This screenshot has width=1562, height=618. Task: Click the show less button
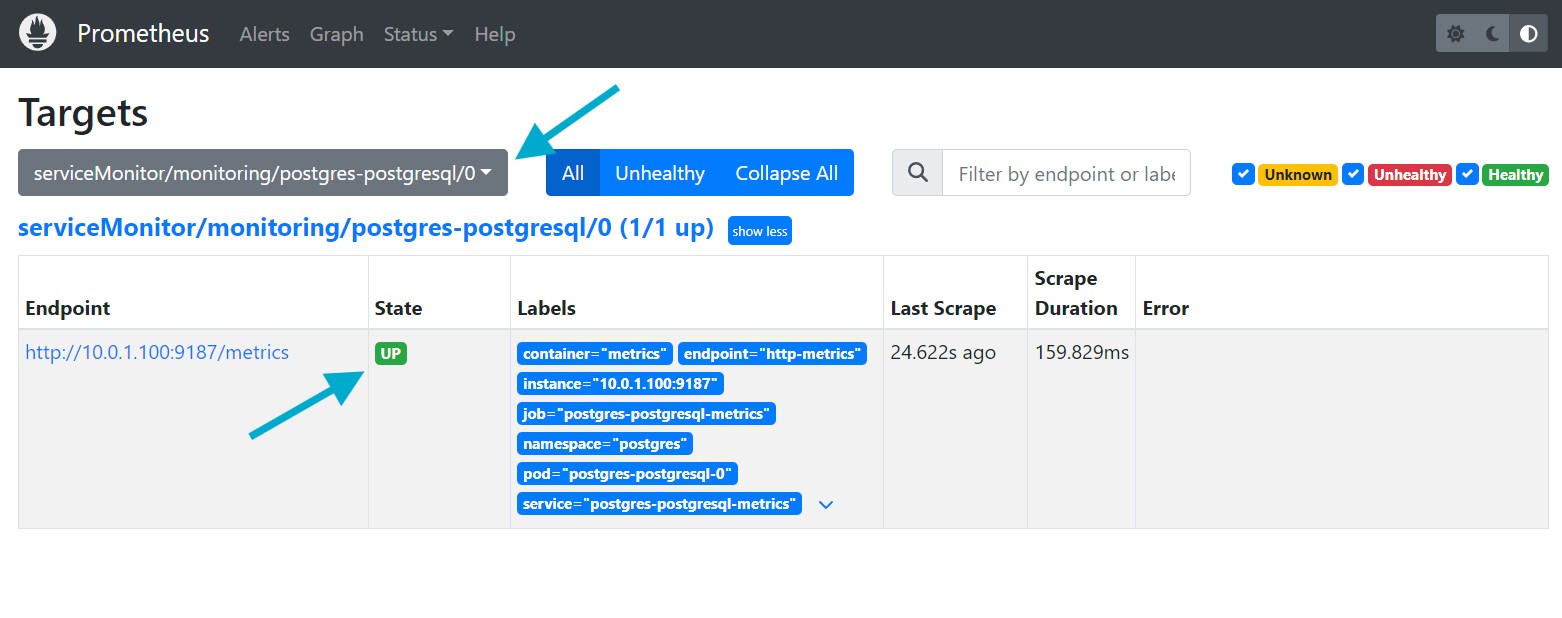pos(759,231)
